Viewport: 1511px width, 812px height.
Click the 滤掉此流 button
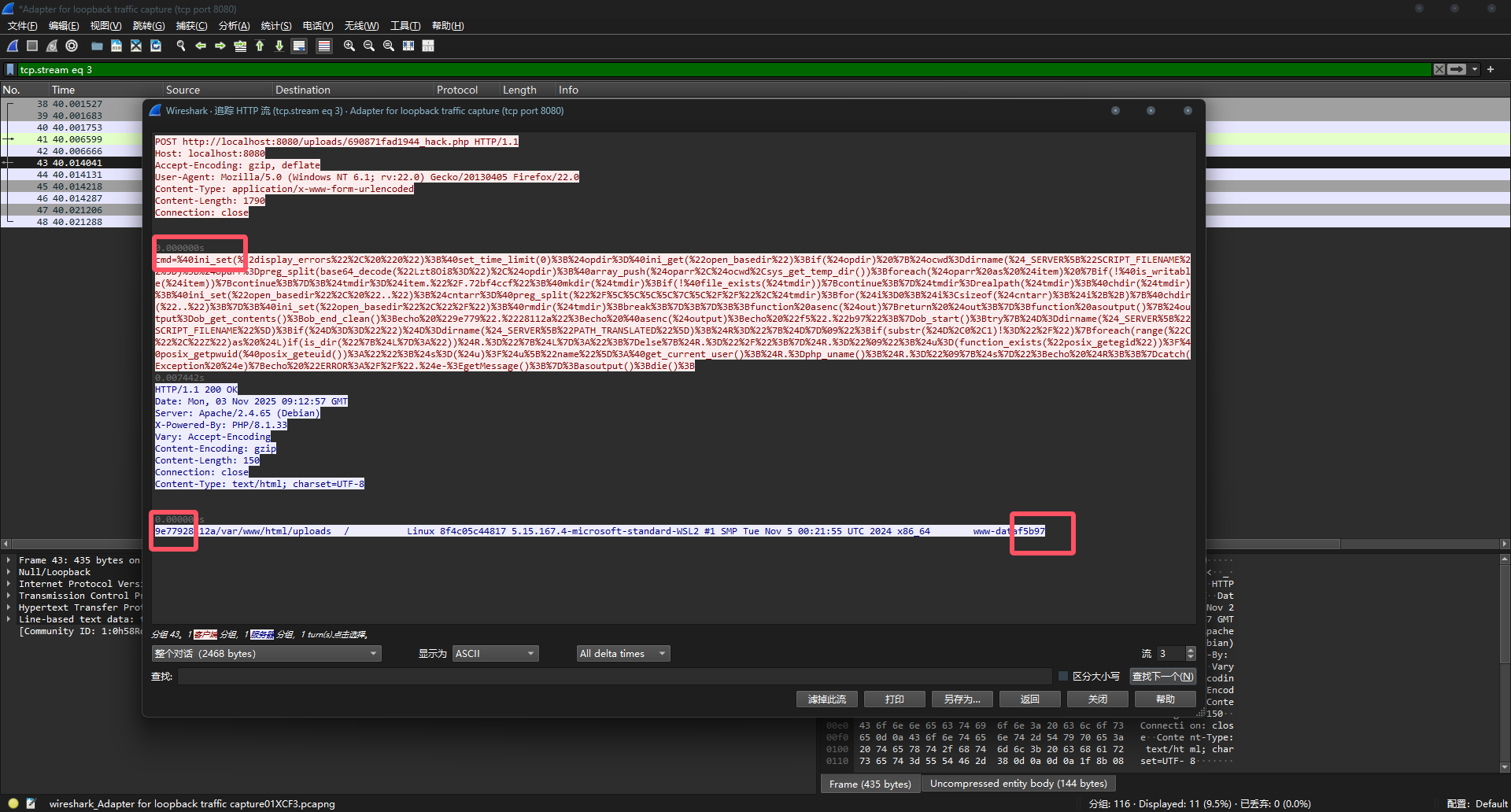click(826, 699)
